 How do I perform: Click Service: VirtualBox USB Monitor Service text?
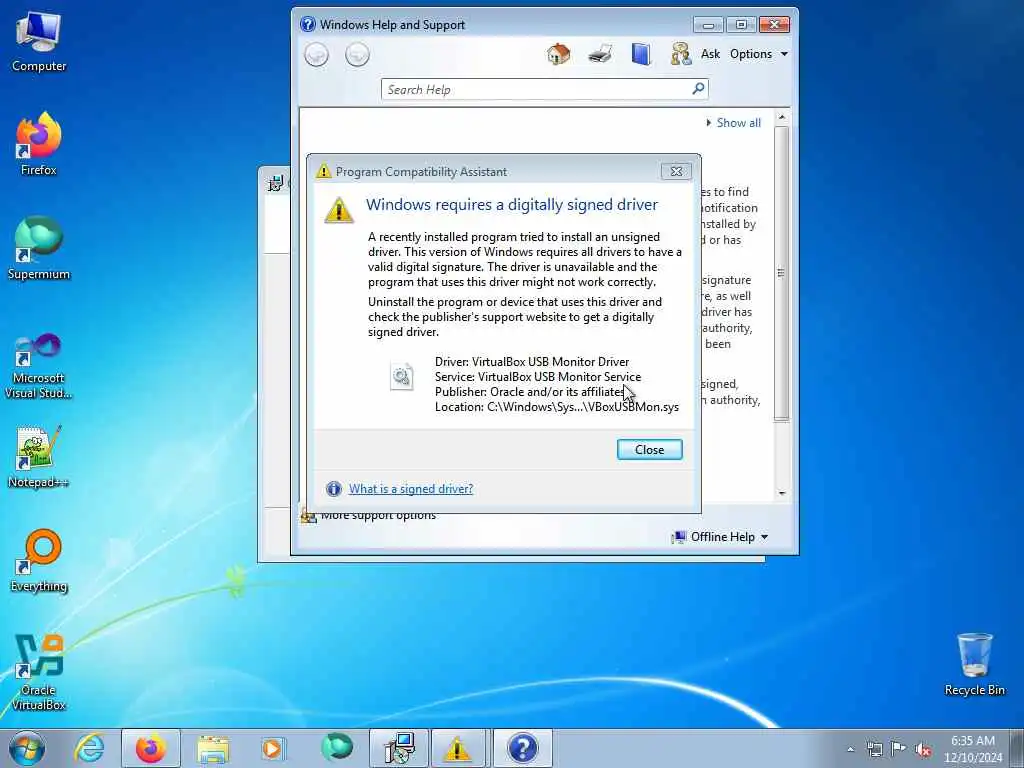(x=537, y=377)
